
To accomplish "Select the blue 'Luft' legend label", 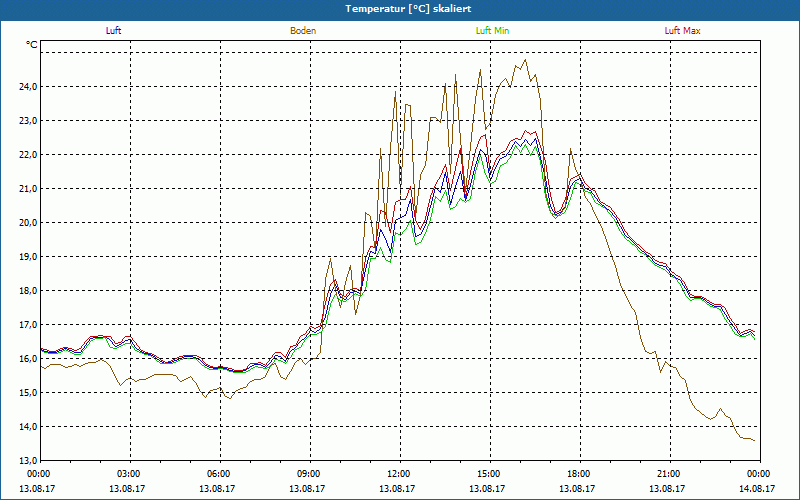I will tap(113, 31).
